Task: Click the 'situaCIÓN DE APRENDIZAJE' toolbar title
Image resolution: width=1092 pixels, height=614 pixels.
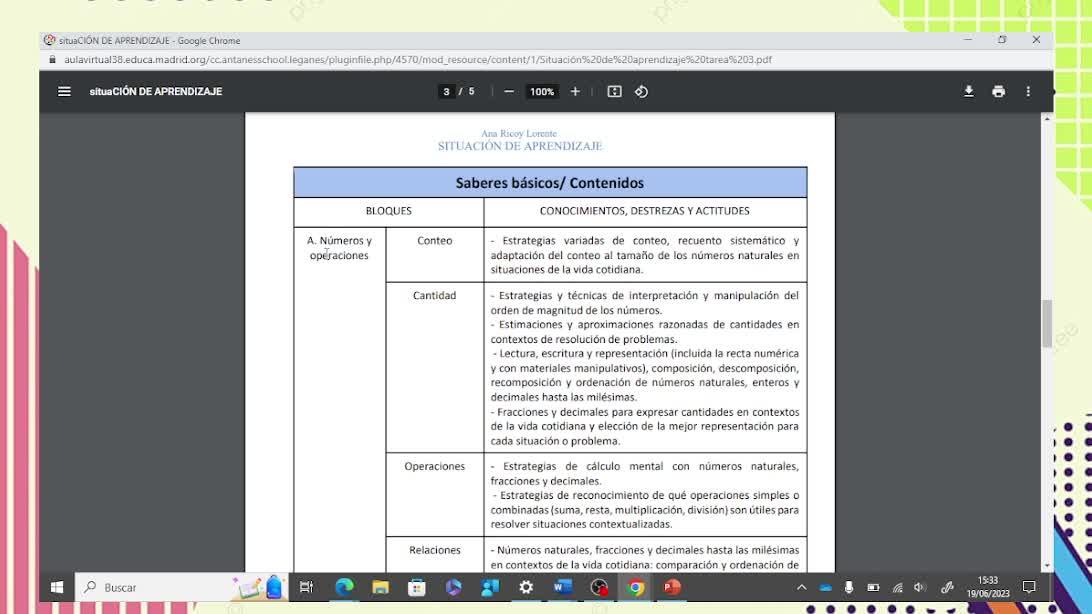Action: (156, 91)
